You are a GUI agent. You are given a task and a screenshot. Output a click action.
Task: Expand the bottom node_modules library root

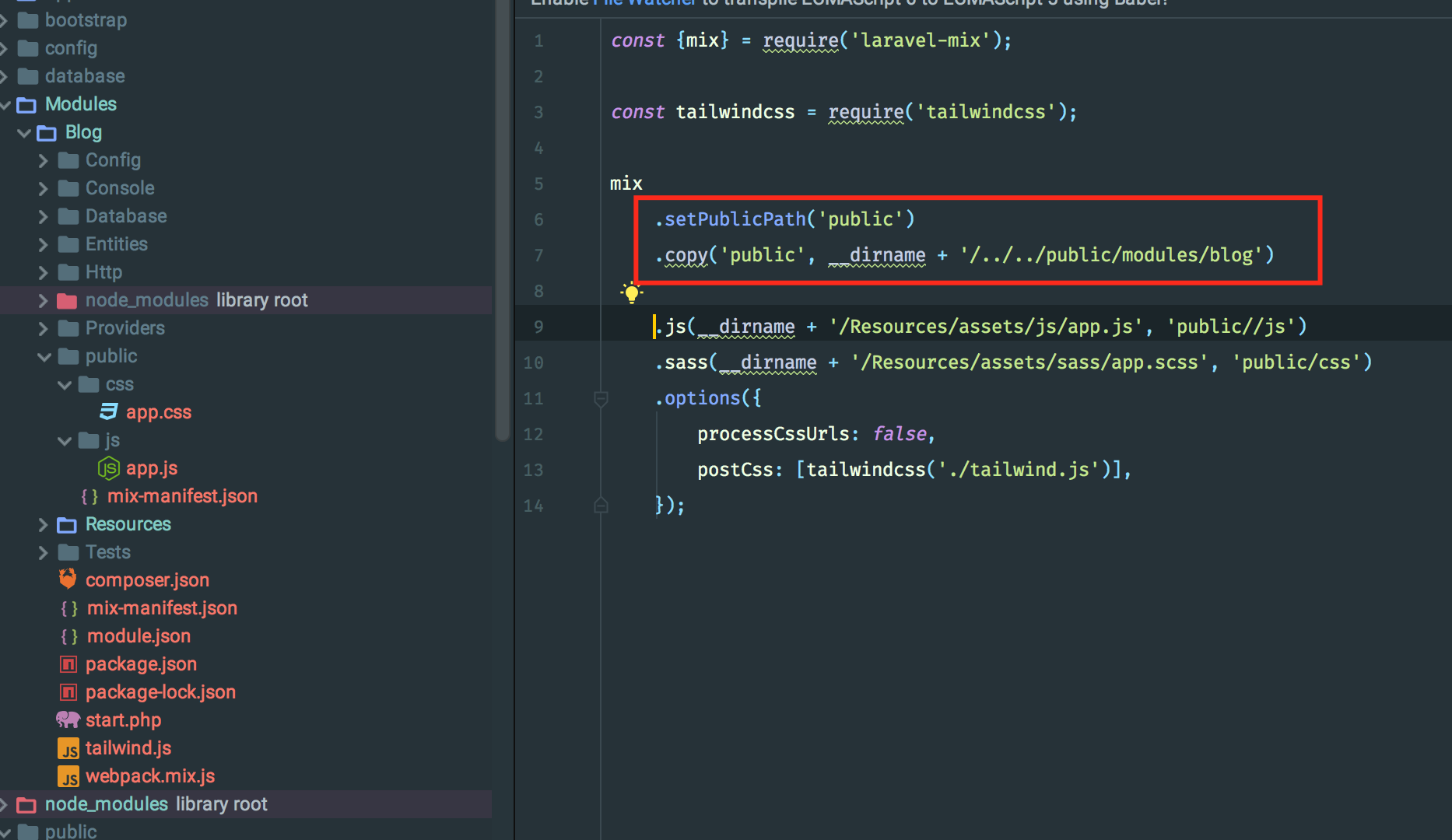[6, 803]
